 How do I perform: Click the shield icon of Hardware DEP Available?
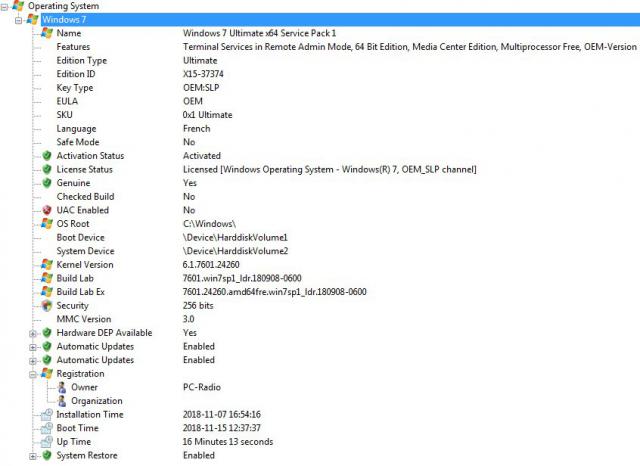pos(47,333)
